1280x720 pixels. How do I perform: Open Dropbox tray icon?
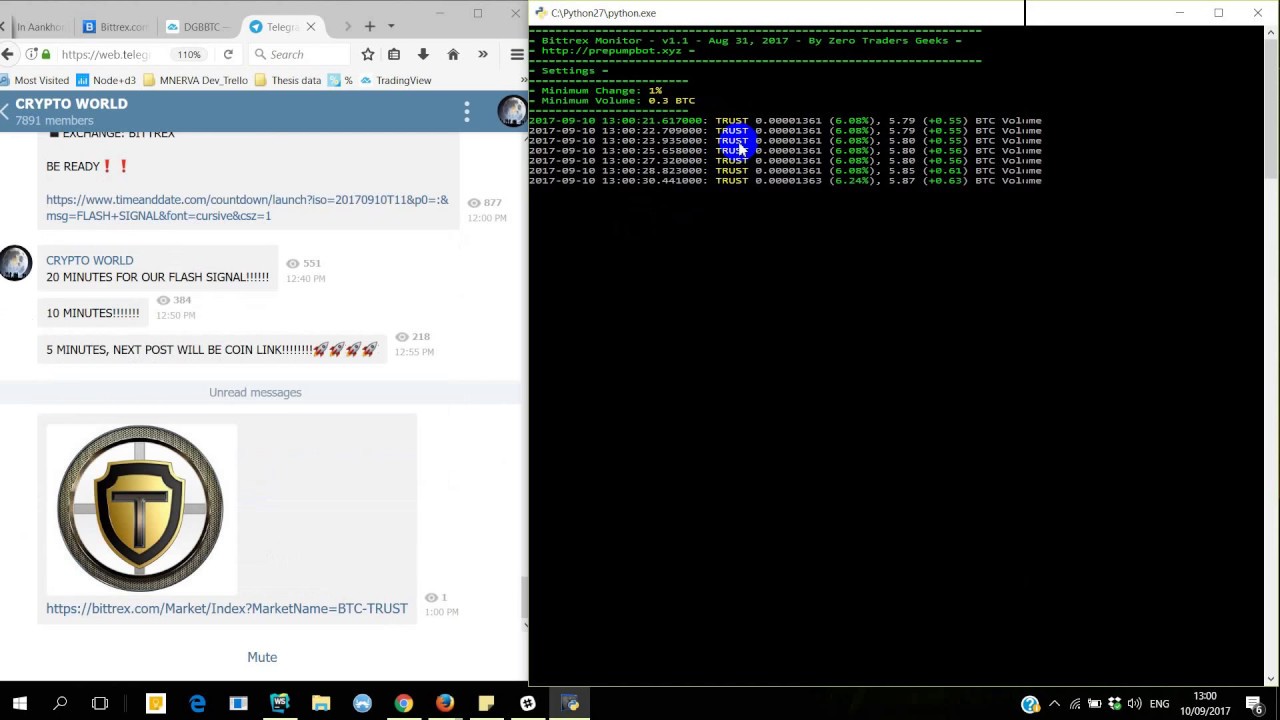[1115, 704]
